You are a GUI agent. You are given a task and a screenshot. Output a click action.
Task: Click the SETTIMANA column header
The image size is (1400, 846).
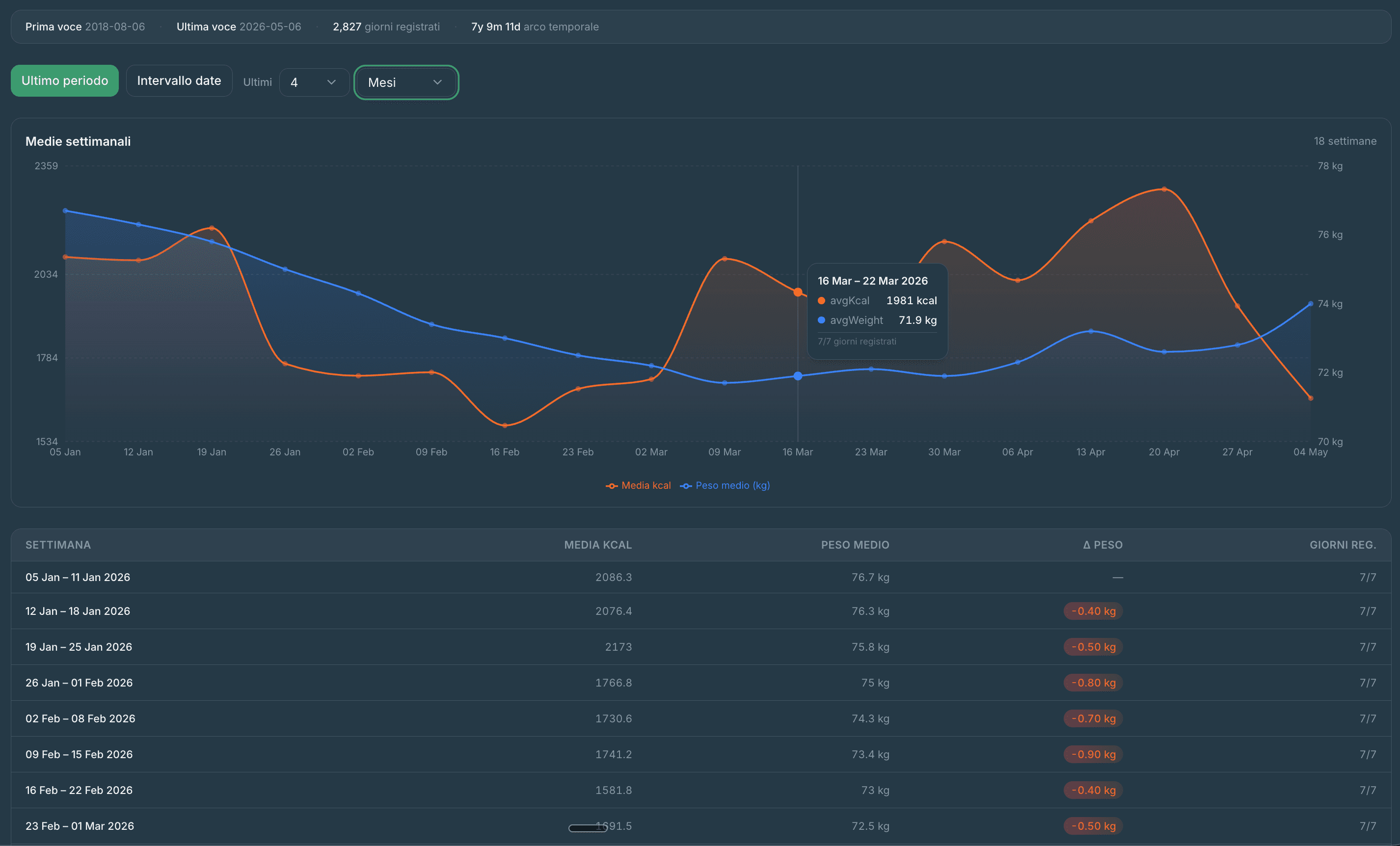point(58,545)
